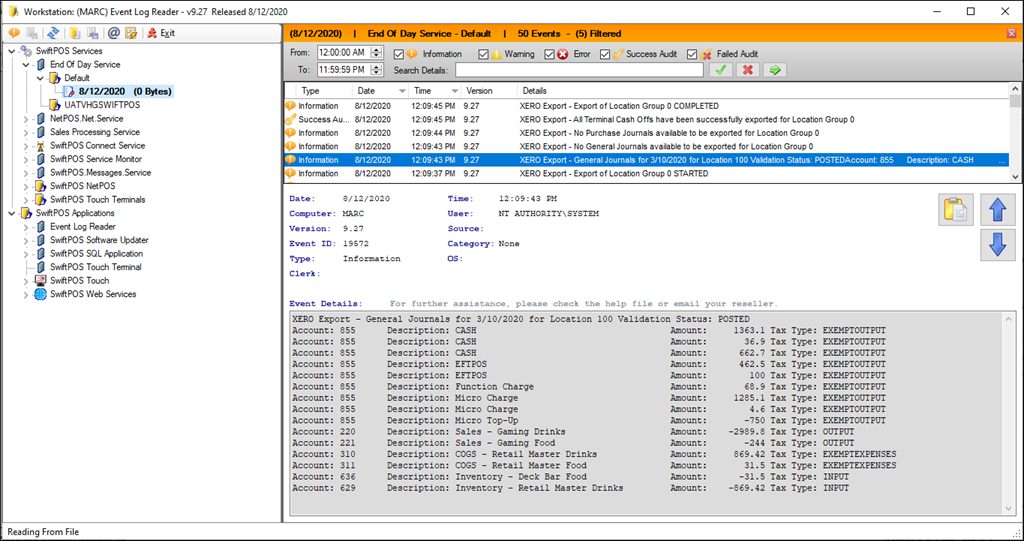Toggle the Failed Audit filter checkbox

[692, 54]
